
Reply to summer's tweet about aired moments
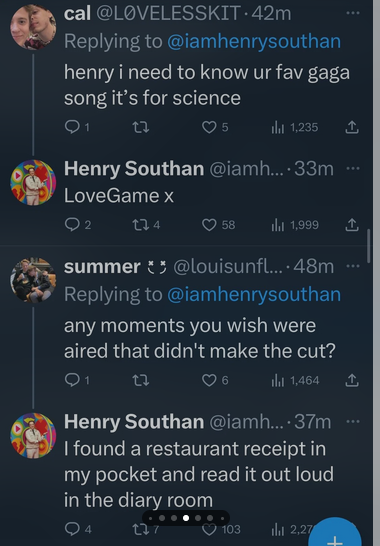tap(72, 380)
